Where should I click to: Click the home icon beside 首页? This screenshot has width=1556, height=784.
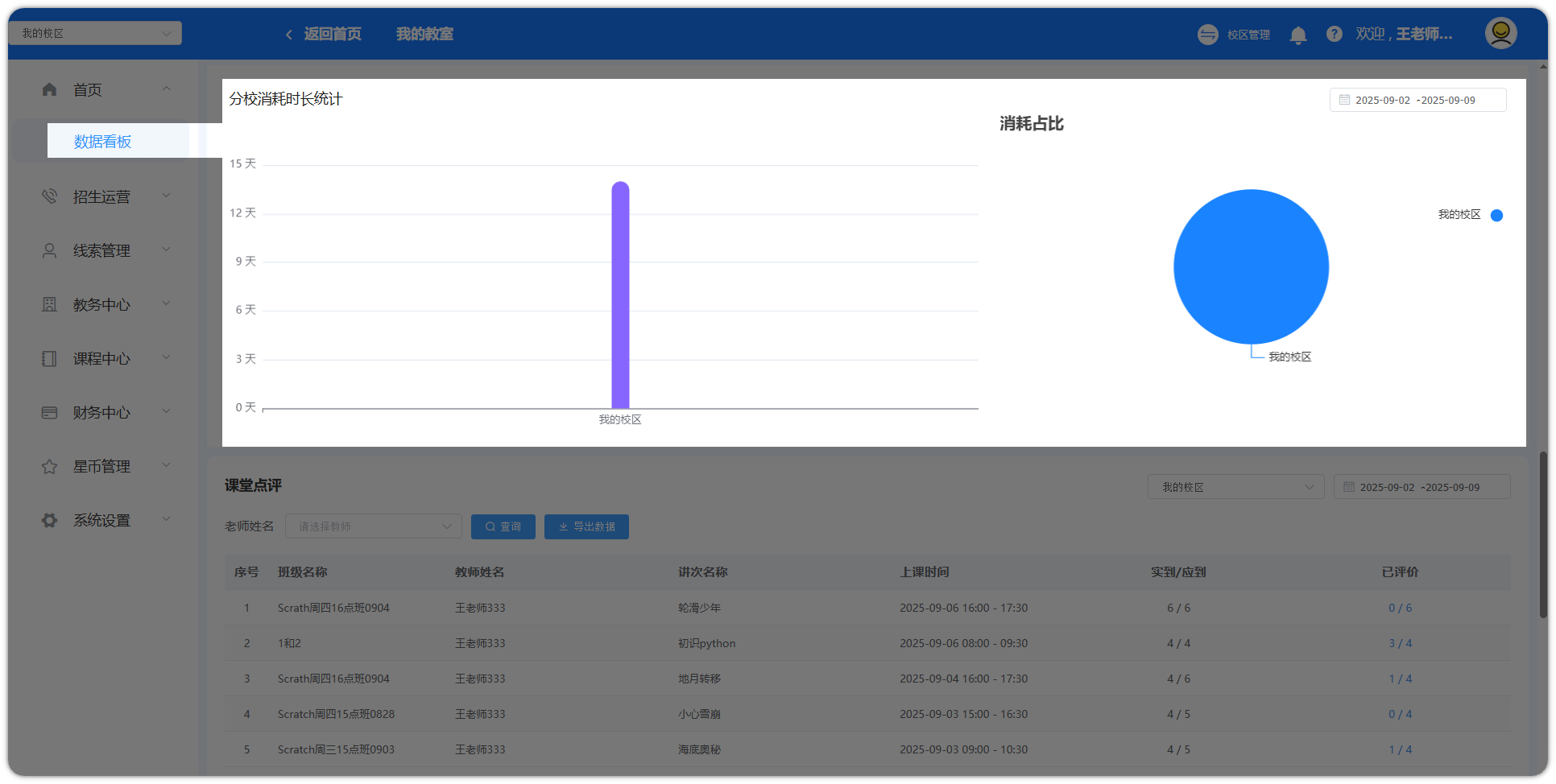pyautogui.click(x=49, y=89)
